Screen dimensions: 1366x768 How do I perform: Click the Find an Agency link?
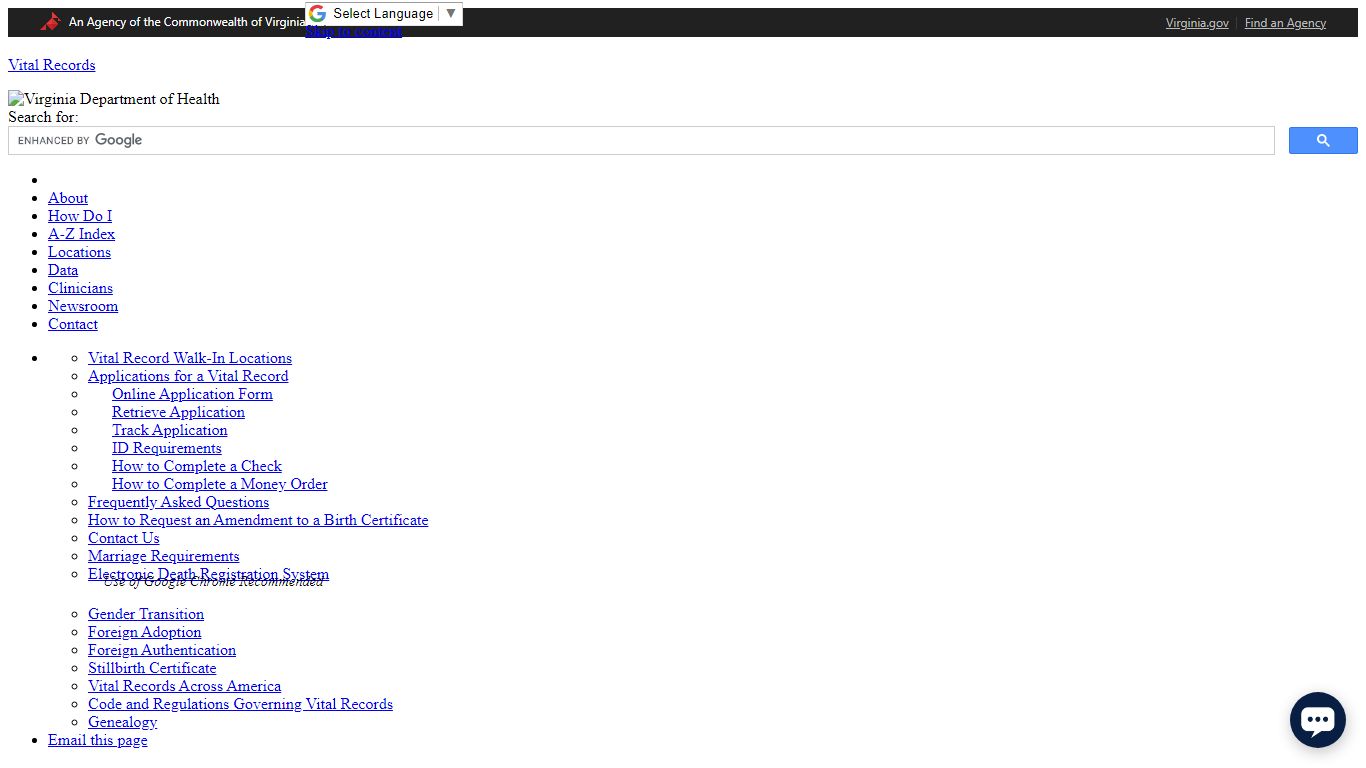coord(1285,23)
